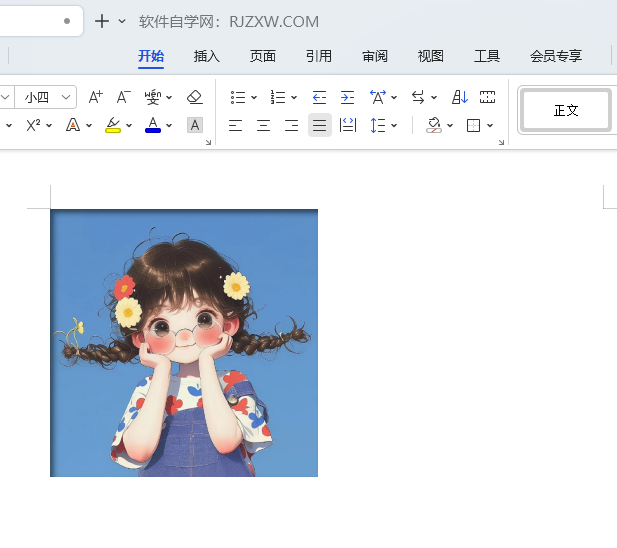Click the new tab plus button
Screen dimensions: 617x548
coord(102,21)
